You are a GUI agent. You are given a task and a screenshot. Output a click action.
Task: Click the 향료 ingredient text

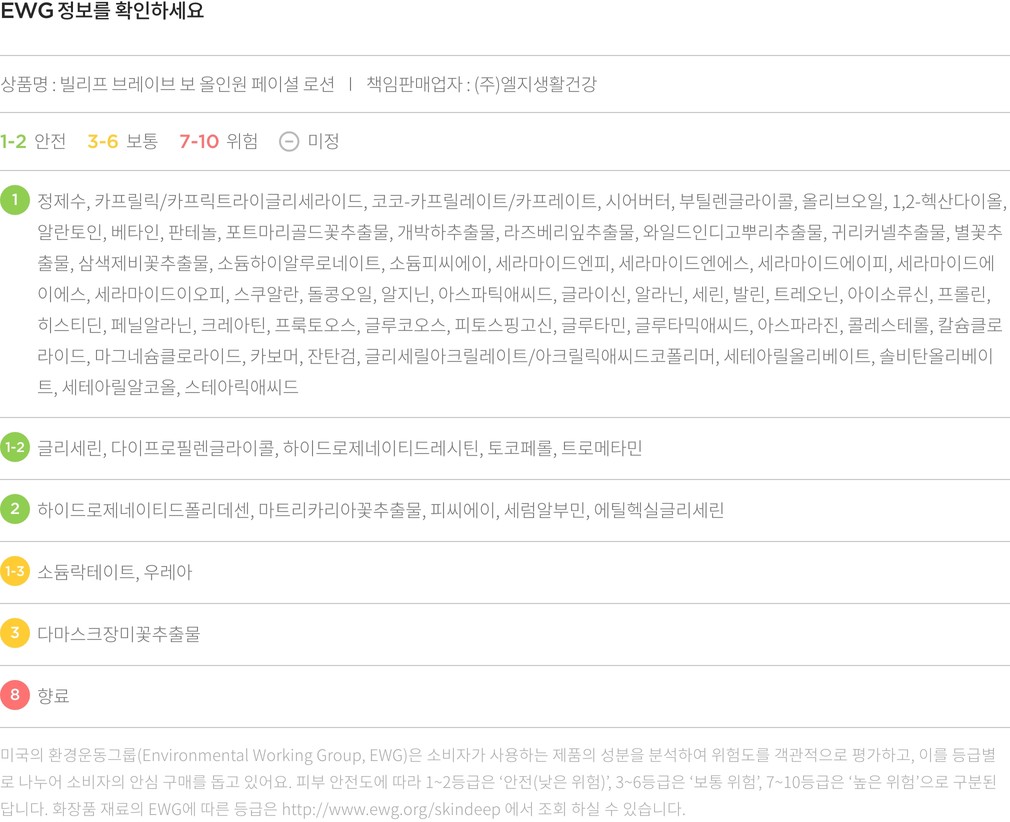54,696
